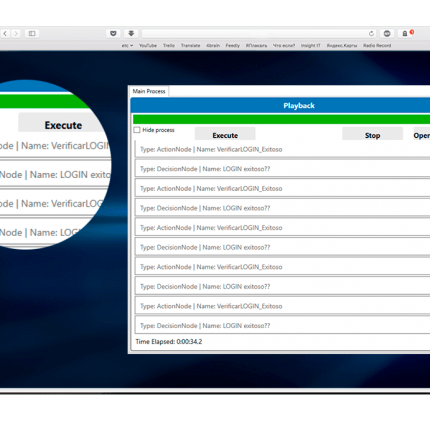Select the first ActionNode VerificarLOGIN_Exitoso row
The width and height of the screenshot is (430, 430).
pyautogui.click(x=283, y=149)
